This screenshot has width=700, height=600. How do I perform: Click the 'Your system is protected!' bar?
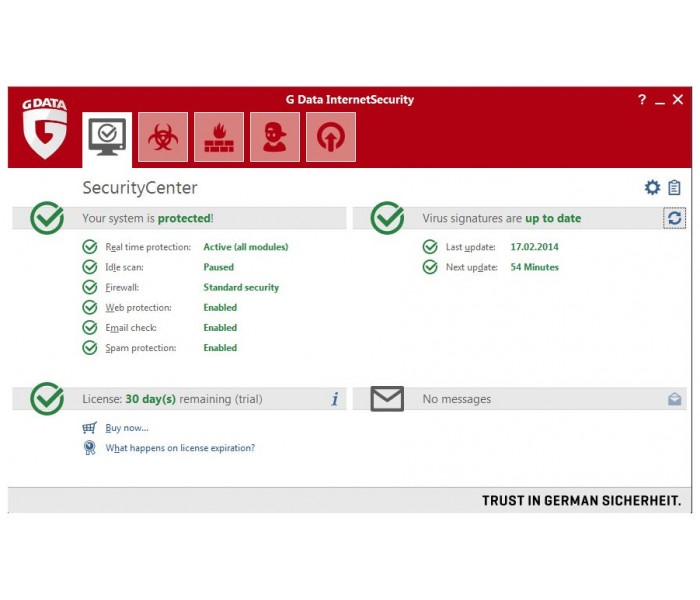(x=179, y=218)
